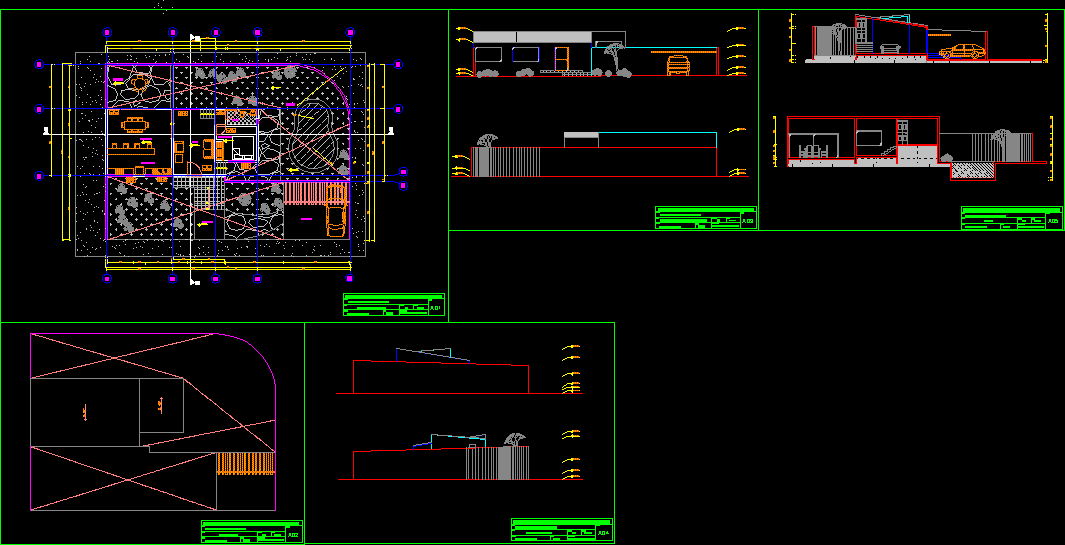Viewport: 1065px width, 545px height.
Task: Click the tree next to the garage in the top elevation
Action: point(612,56)
